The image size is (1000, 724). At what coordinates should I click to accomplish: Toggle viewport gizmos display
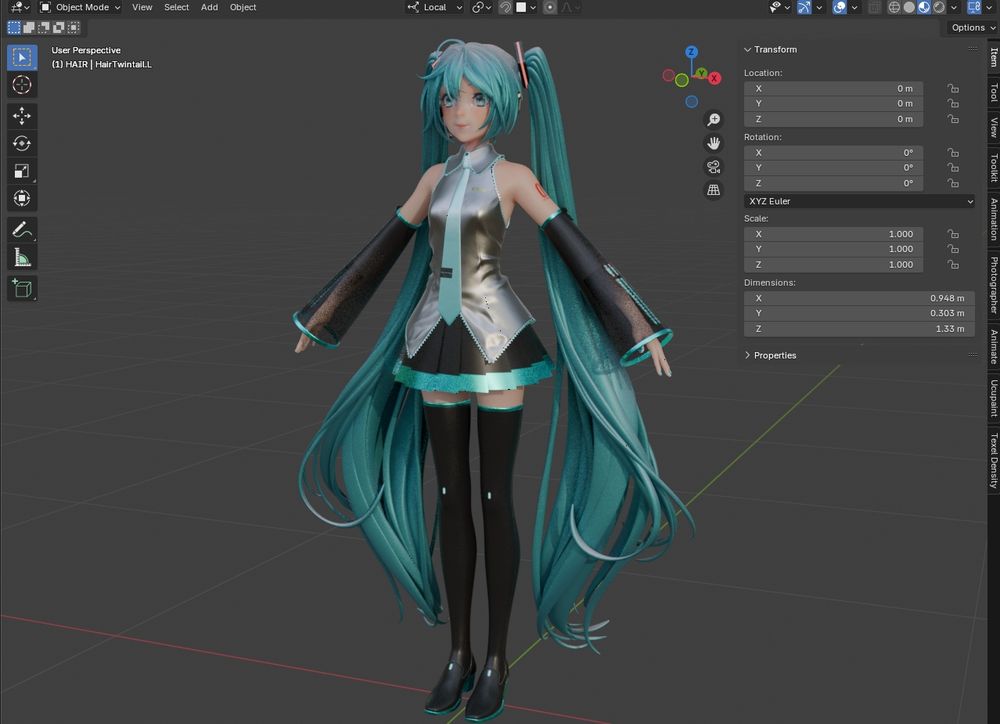point(804,8)
